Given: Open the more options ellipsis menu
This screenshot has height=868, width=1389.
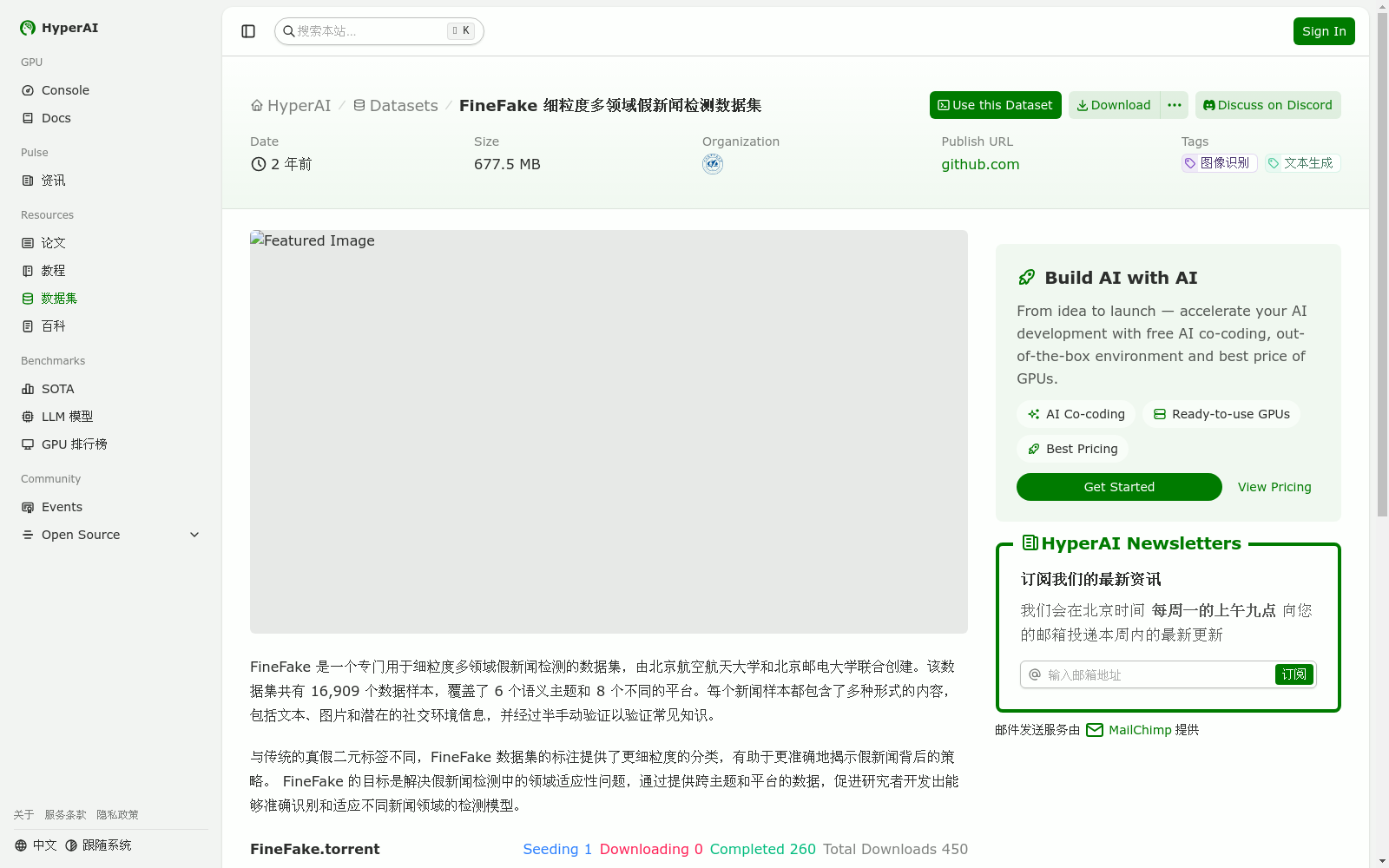Looking at the screenshot, I should [x=1175, y=105].
